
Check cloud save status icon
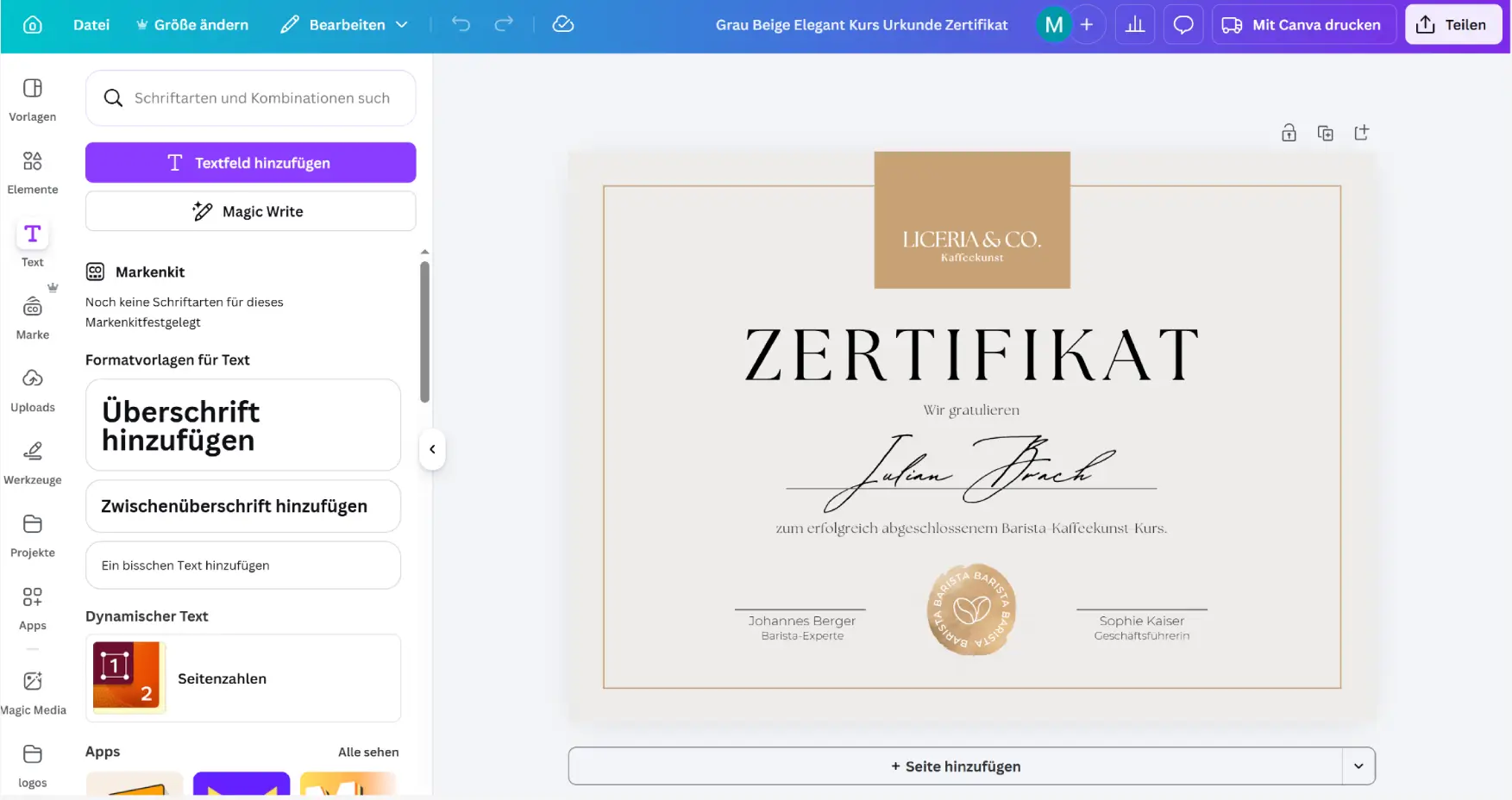(x=563, y=24)
